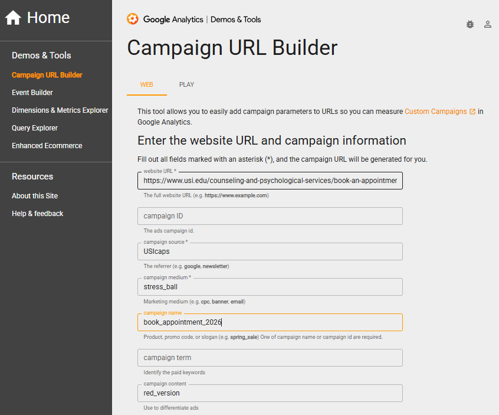
Task: Click the Campaign URL Builder page title
Action: click(232, 48)
